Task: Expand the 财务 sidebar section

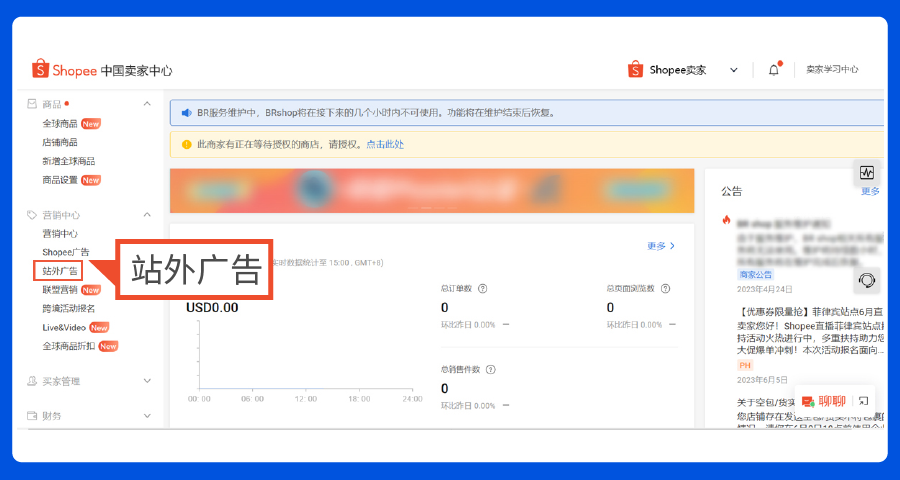Action: pos(147,416)
